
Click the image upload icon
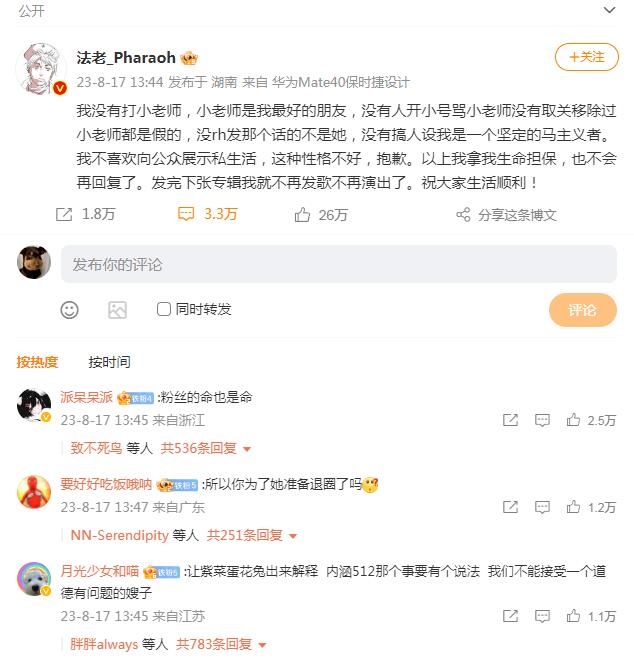pyautogui.click(x=117, y=310)
